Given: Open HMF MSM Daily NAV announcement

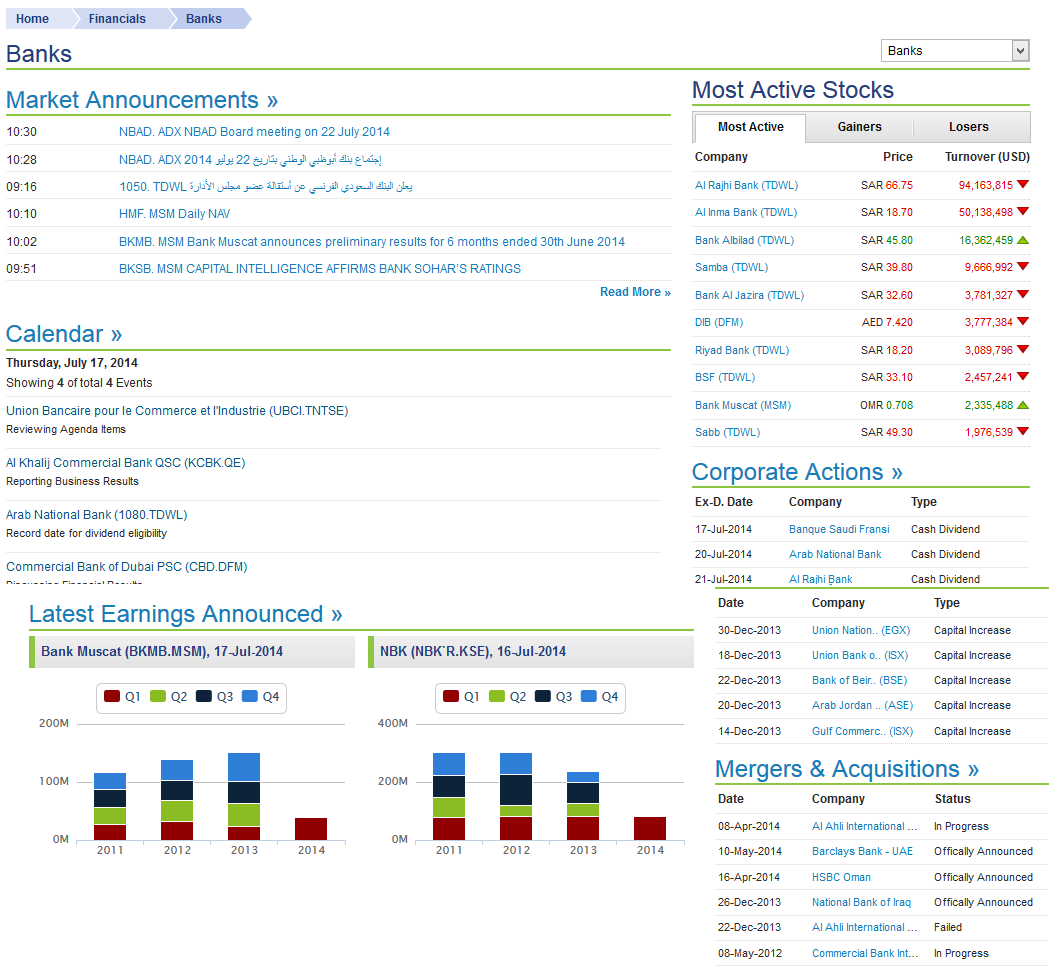Looking at the screenshot, I should pyautogui.click(x=175, y=214).
